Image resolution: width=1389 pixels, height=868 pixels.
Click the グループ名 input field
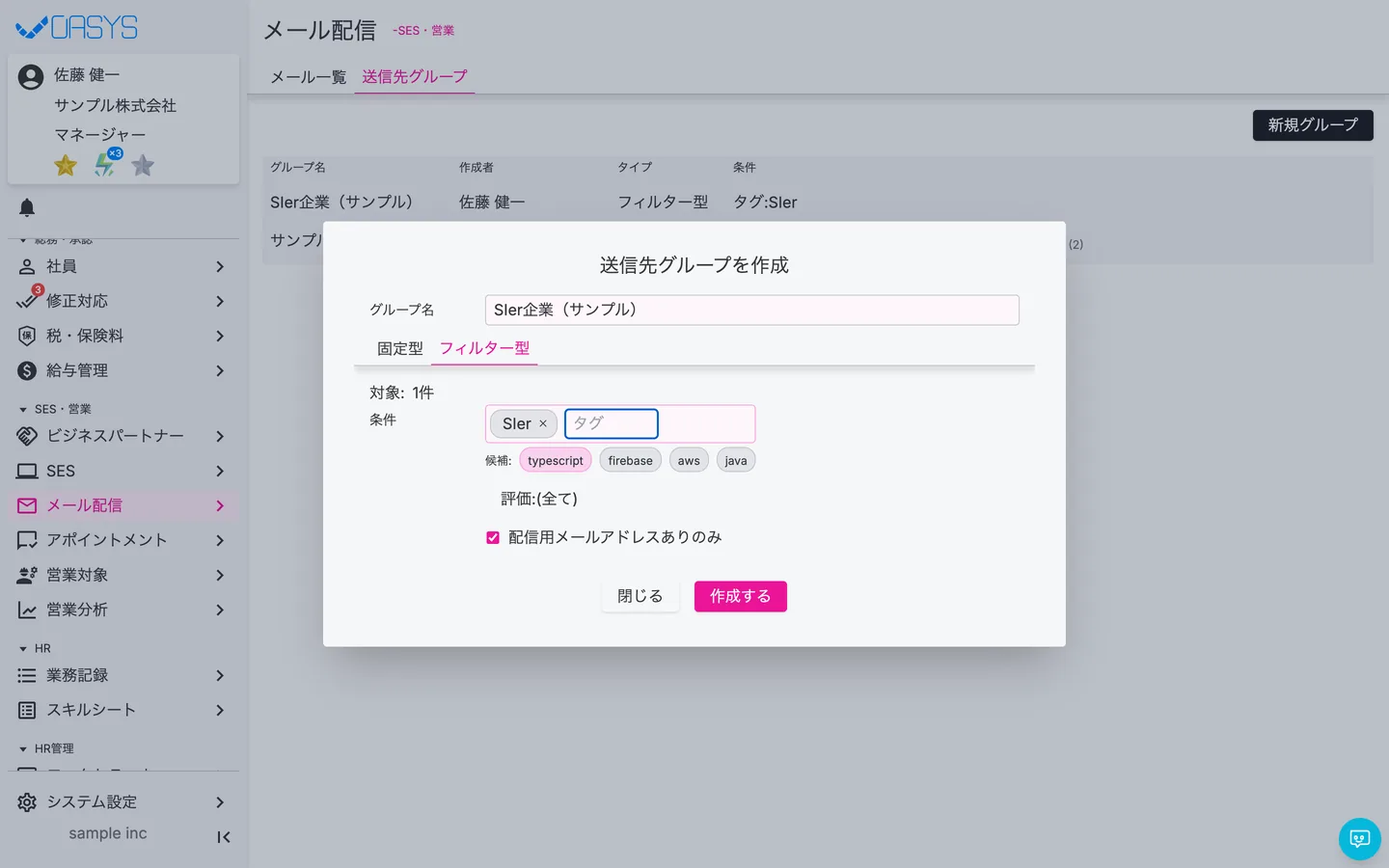pyautogui.click(x=752, y=310)
